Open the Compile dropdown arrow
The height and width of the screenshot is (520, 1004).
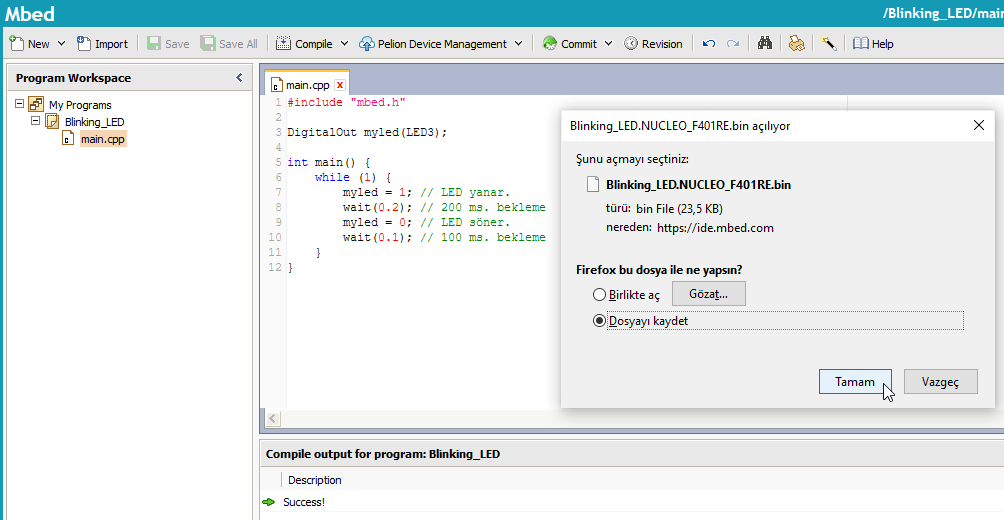(344, 44)
